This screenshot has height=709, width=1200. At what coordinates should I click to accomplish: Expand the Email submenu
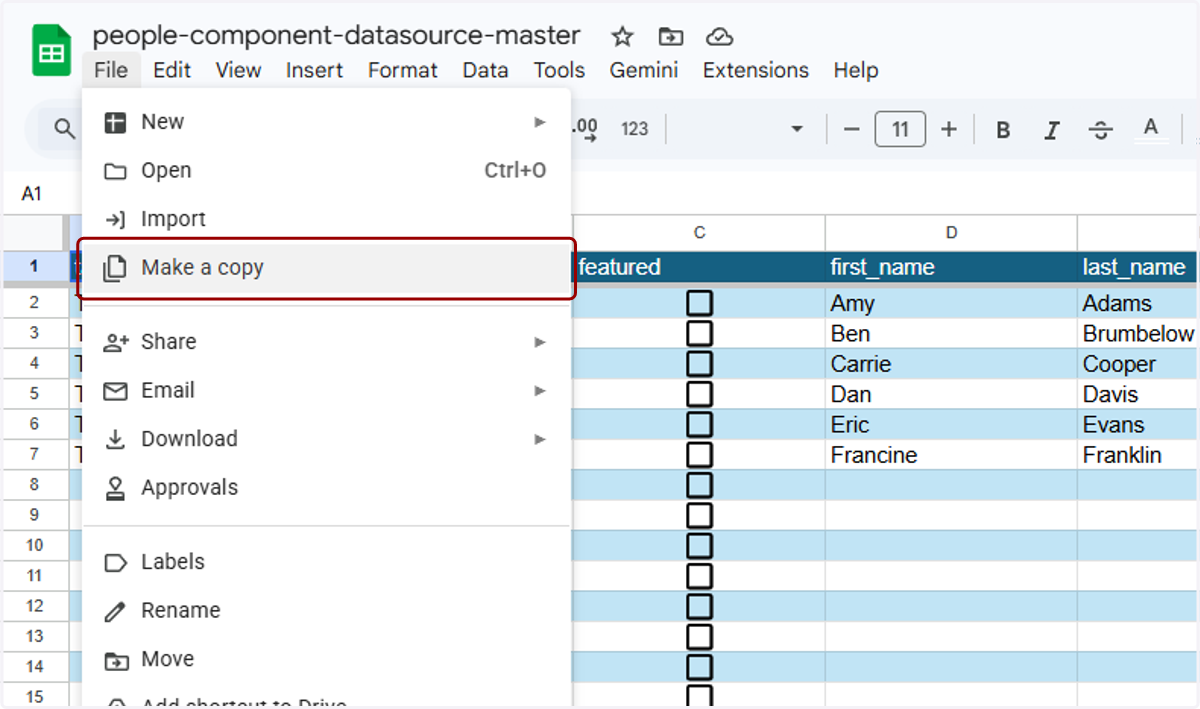tap(326, 390)
